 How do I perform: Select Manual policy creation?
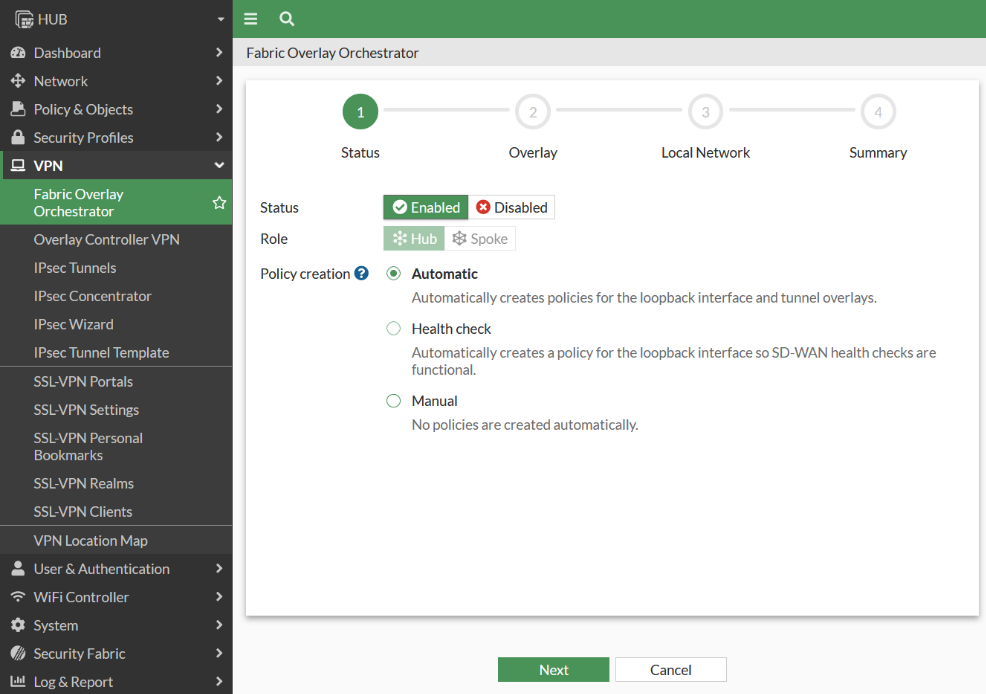click(x=393, y=400)
